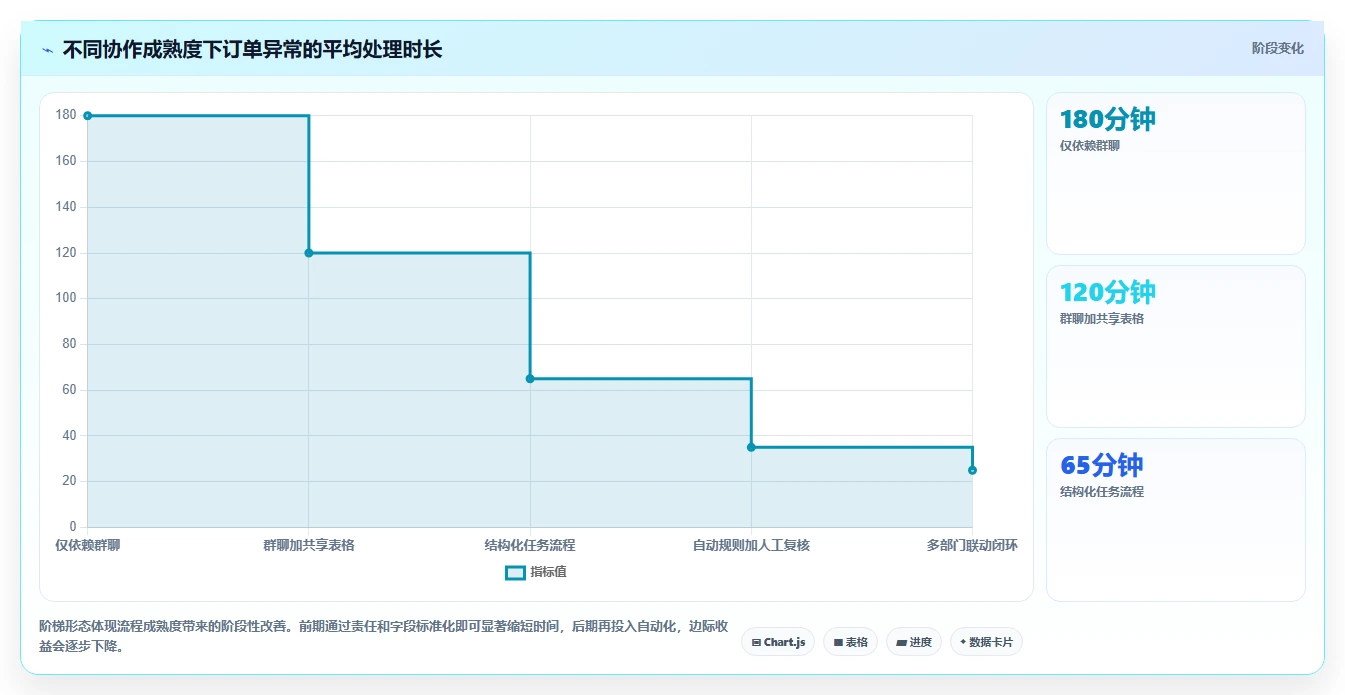Click the data point at 120 for 群聊加共享表格

[309, 253]
